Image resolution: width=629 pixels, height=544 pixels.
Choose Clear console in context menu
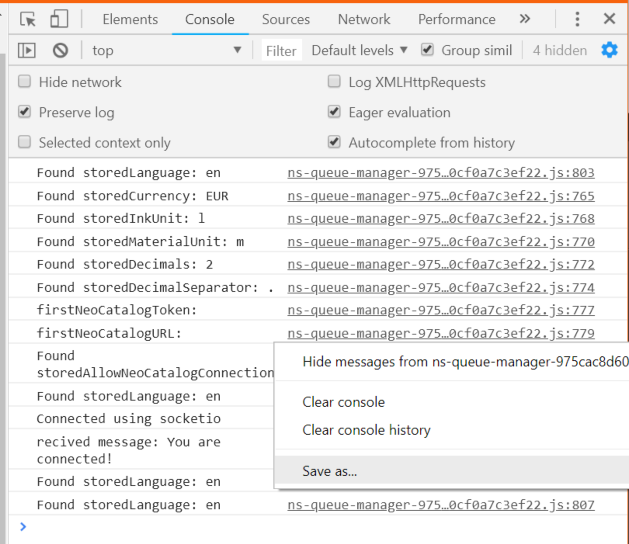pyautogui.click(x=452, y=402)
